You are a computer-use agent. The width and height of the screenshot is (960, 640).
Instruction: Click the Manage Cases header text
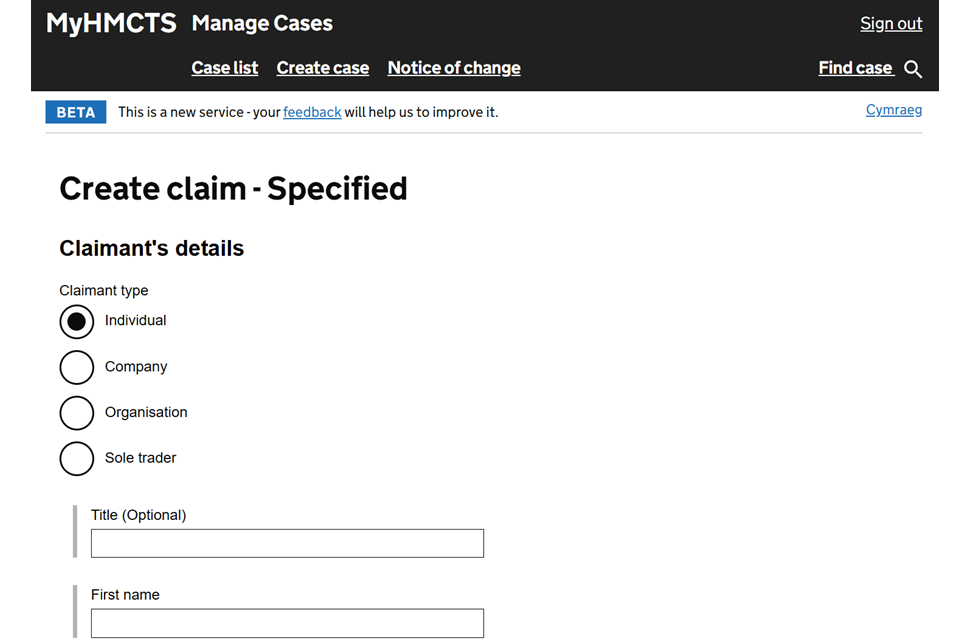click(261, 22)
